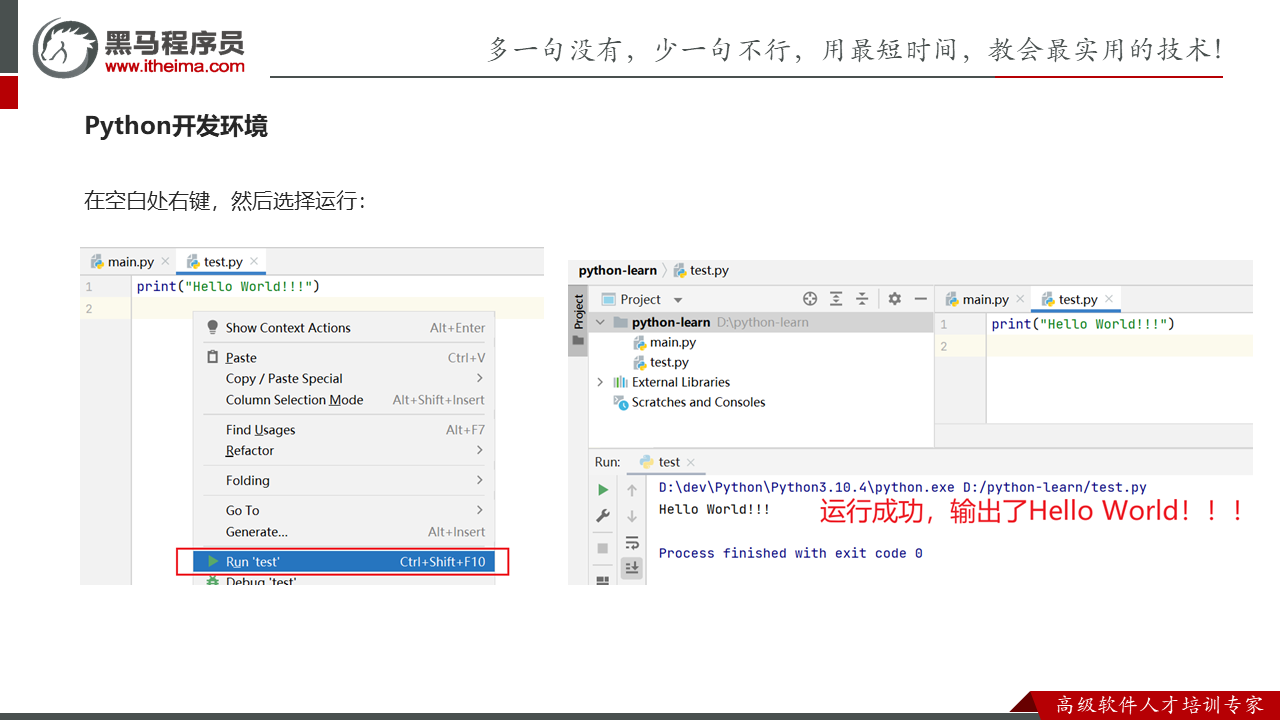This screenshot has height=720, width=1280.
Task: Toggle the vertical Project side tab
Action: point(578,312)
